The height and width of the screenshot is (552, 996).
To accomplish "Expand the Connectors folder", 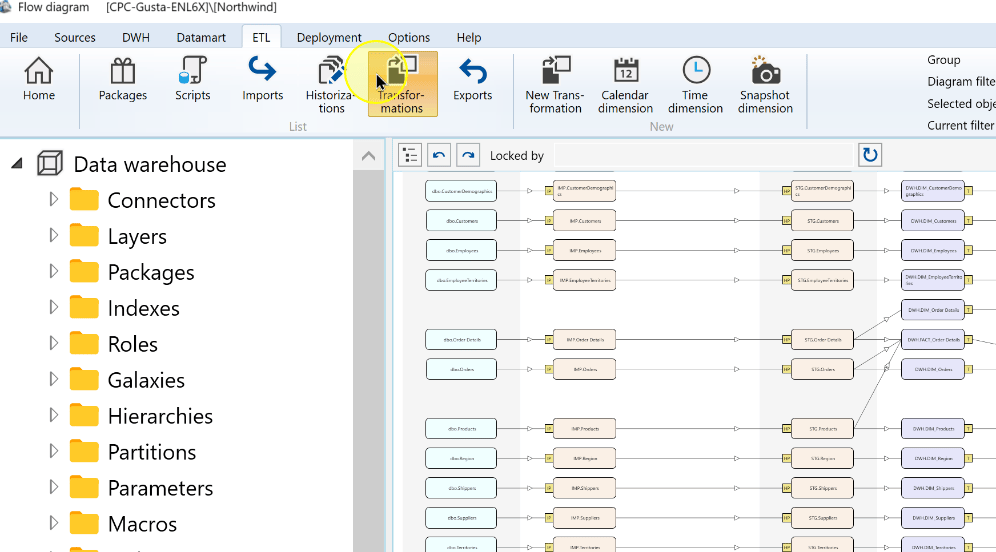I will pyautogui.click(x=53, y=199).
